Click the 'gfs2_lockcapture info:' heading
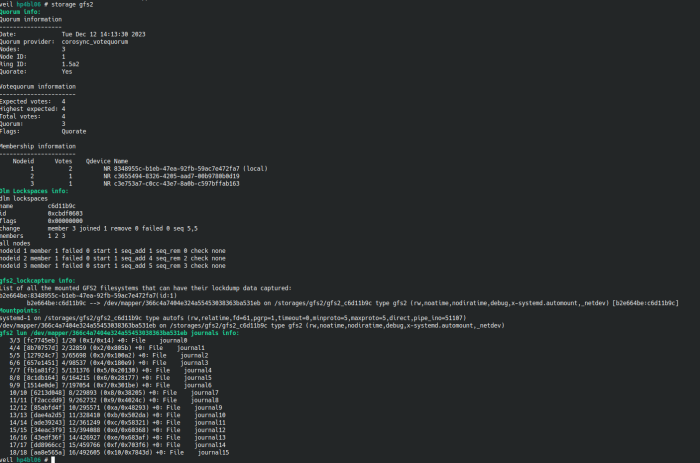700x463 pixels. point(38,281)
